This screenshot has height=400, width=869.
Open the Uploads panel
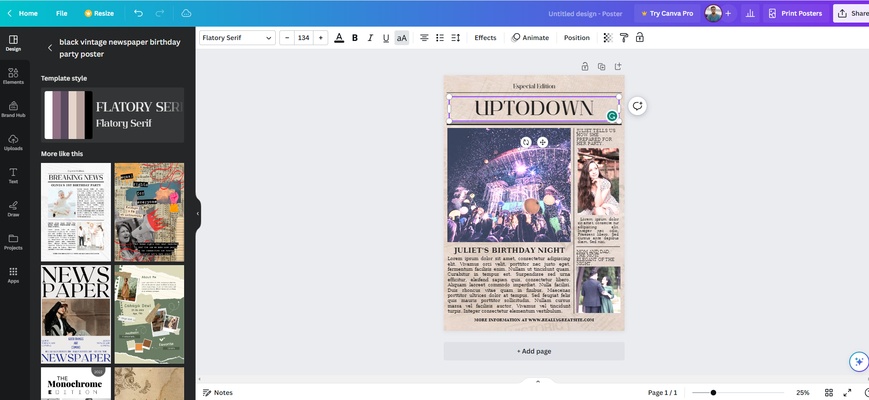coord(13,142)
